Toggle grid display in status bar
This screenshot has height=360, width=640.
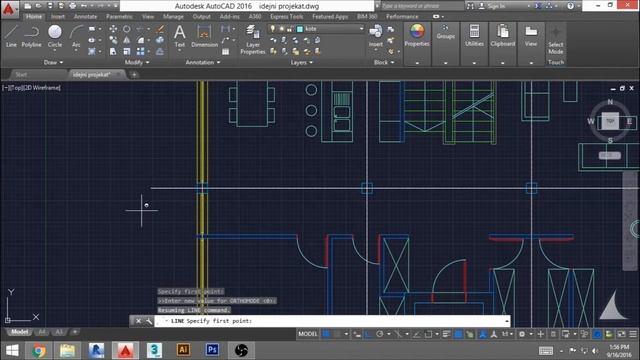click(326, 334)
